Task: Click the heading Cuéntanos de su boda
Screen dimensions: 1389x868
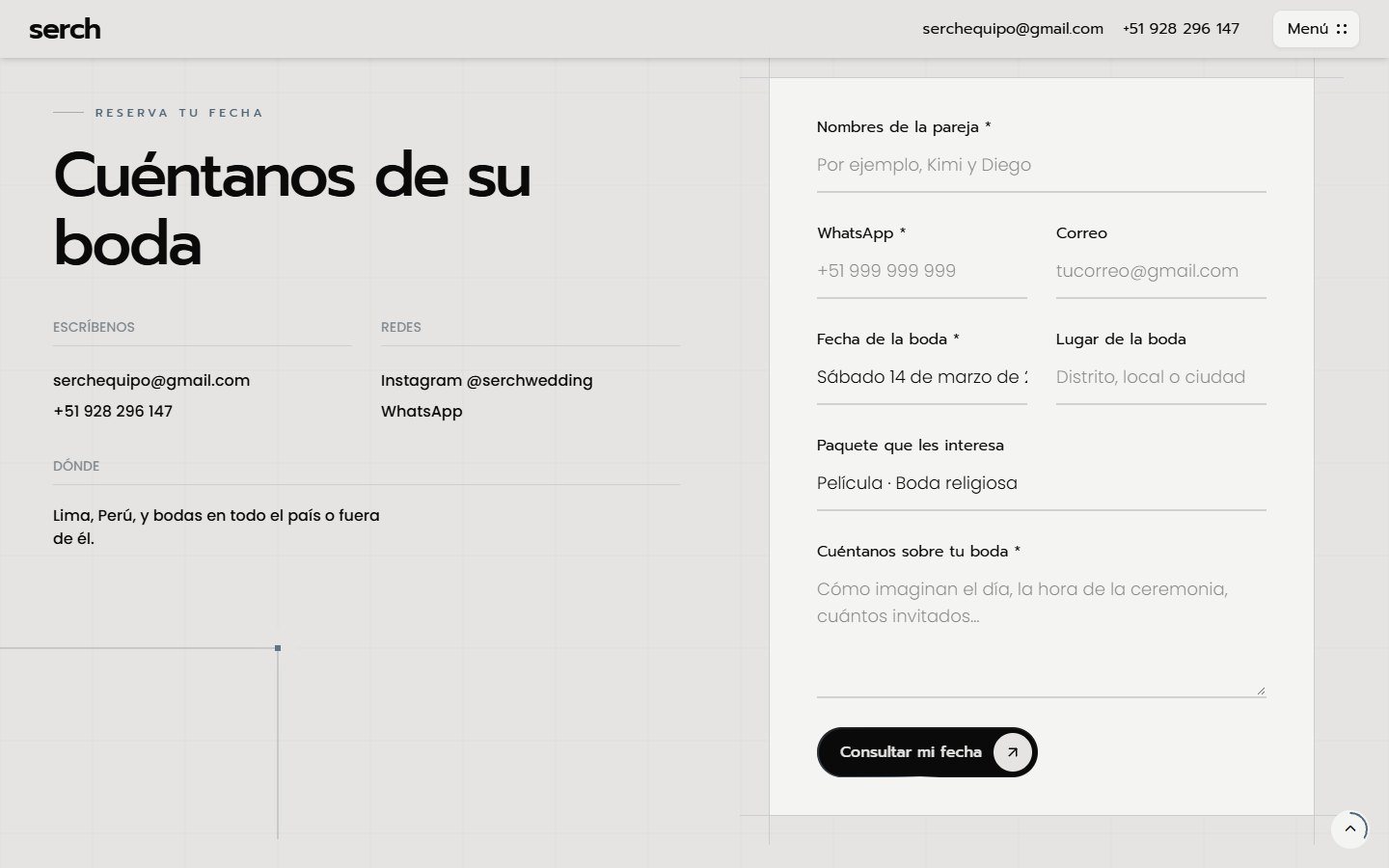Action: pyautogui.click(x=292, y=209)
